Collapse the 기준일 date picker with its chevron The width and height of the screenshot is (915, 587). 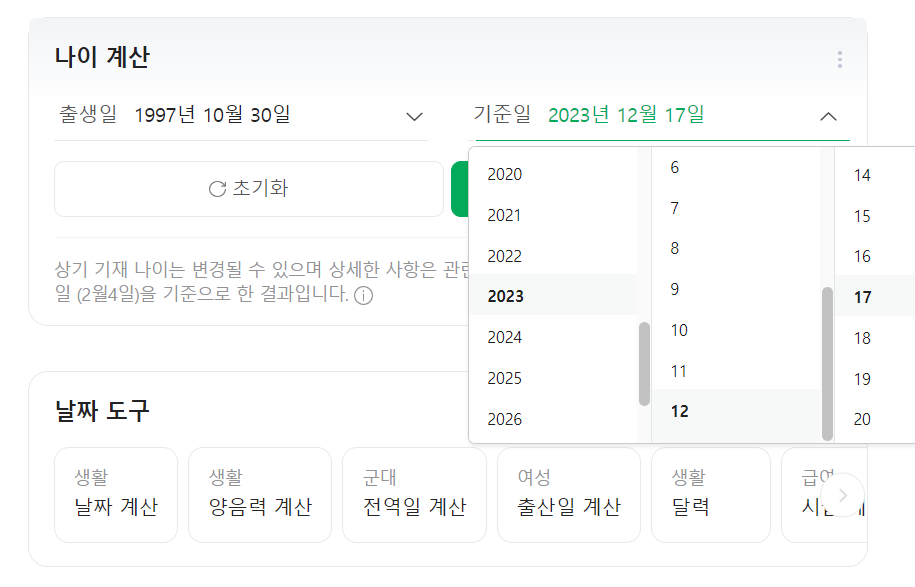point(828,115)
